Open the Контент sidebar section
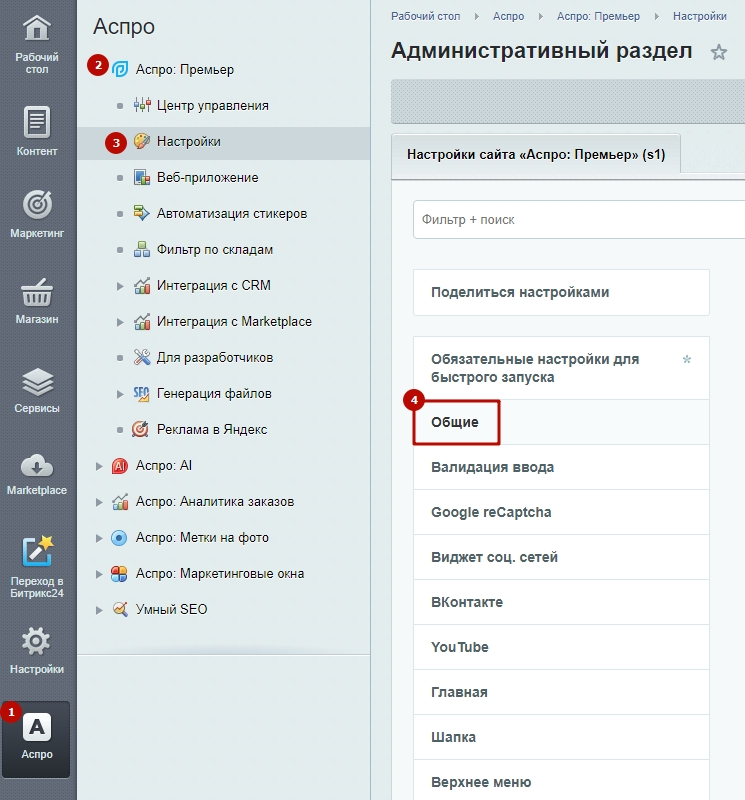Viewport: 745px width, 800px height. coord(37,131)
